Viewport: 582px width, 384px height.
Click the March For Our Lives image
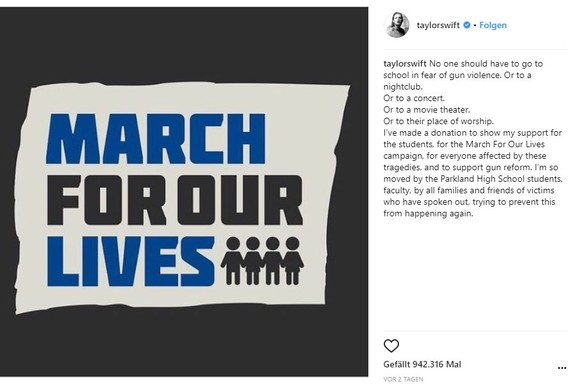pyautogui.click(x=184, y=192)
